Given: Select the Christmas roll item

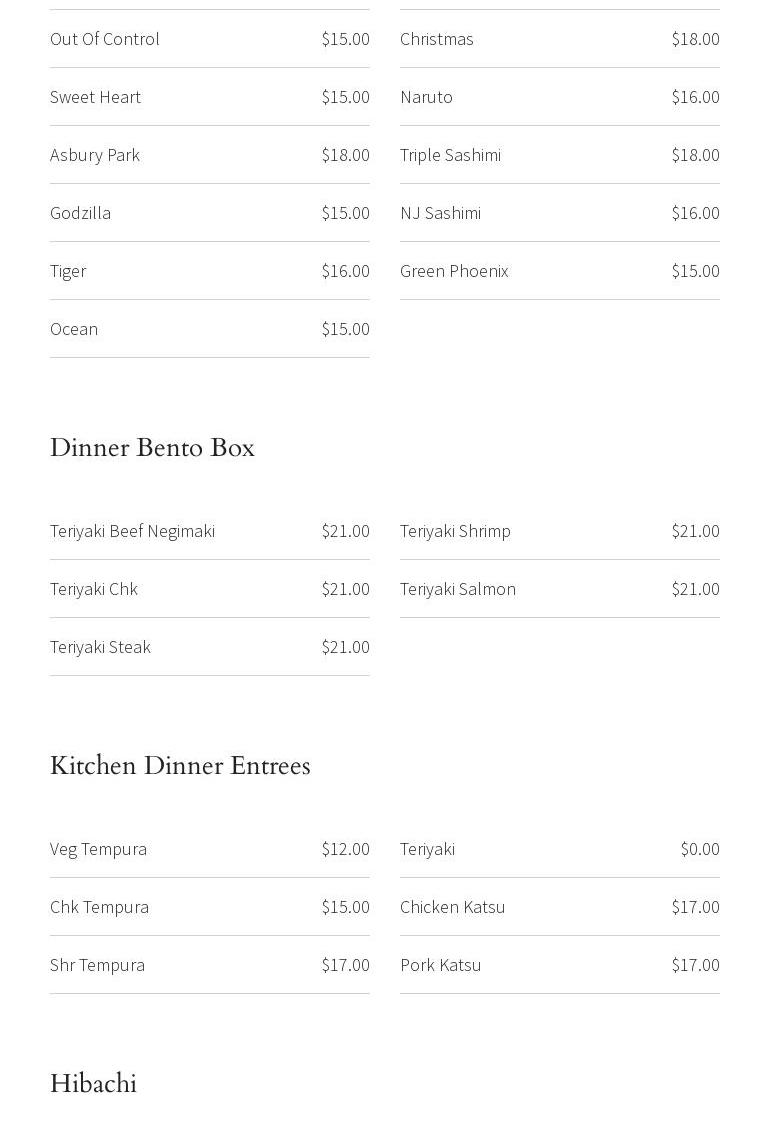Looking at the screenshot, I should click(x=437, y=39).
